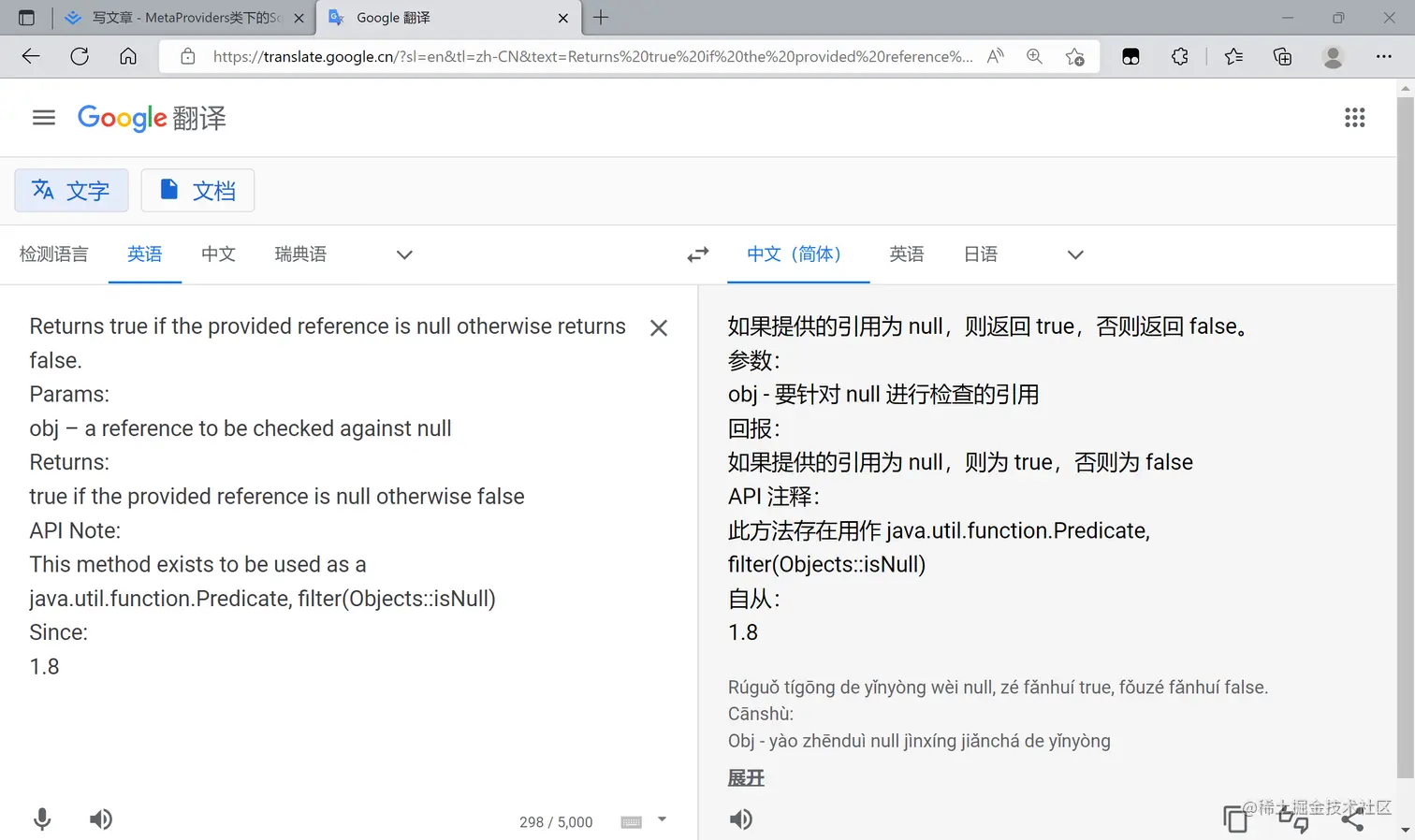
Task: Go back to the previous page
Action: 31,56
